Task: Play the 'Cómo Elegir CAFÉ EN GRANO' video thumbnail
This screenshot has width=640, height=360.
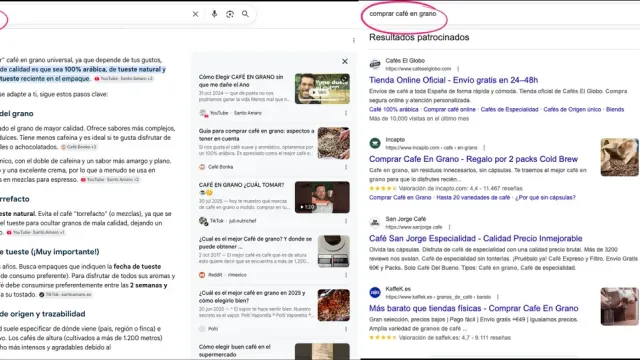Action: coord(322,89)
